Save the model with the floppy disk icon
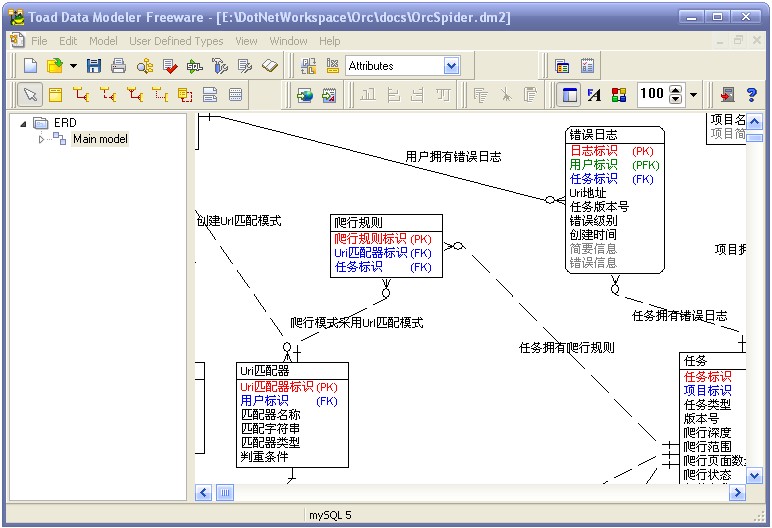 (94, 66)
